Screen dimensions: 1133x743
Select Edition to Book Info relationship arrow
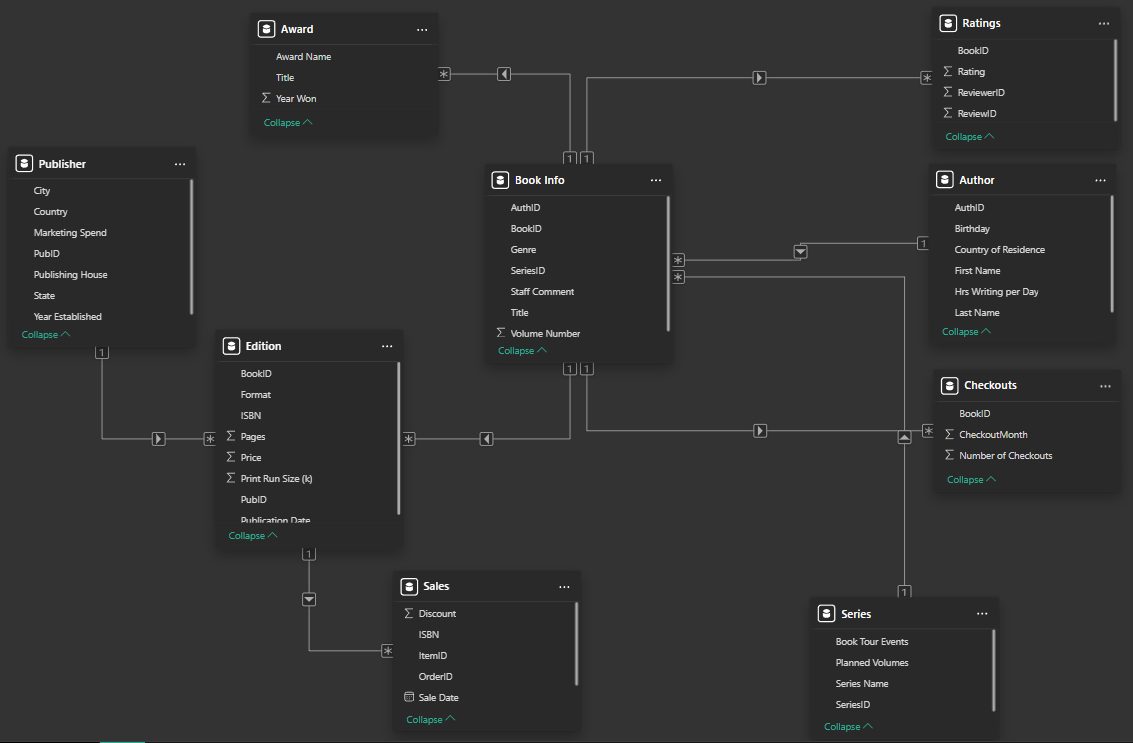tap(487, 439)
